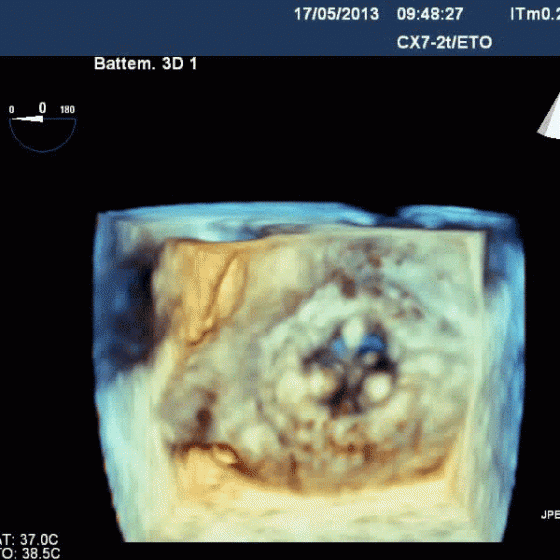This screenshot has height=560, width=560.
Task: Select the bright white nodule atop valve orifice
Action: [353, 329]
